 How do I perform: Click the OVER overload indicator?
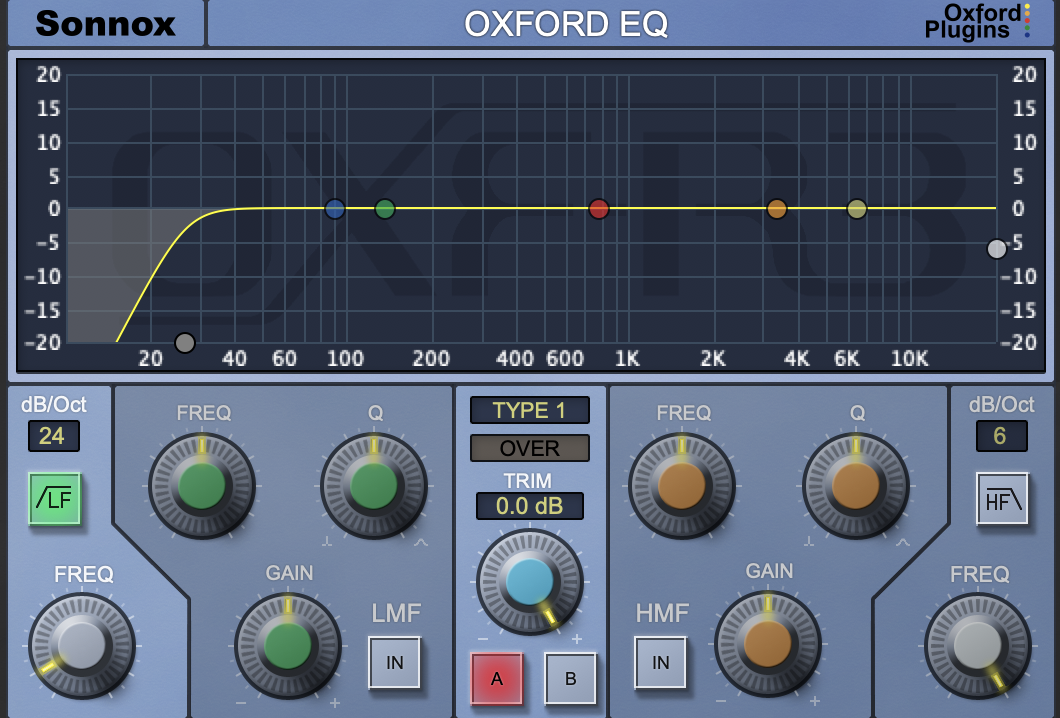(529, 448)
